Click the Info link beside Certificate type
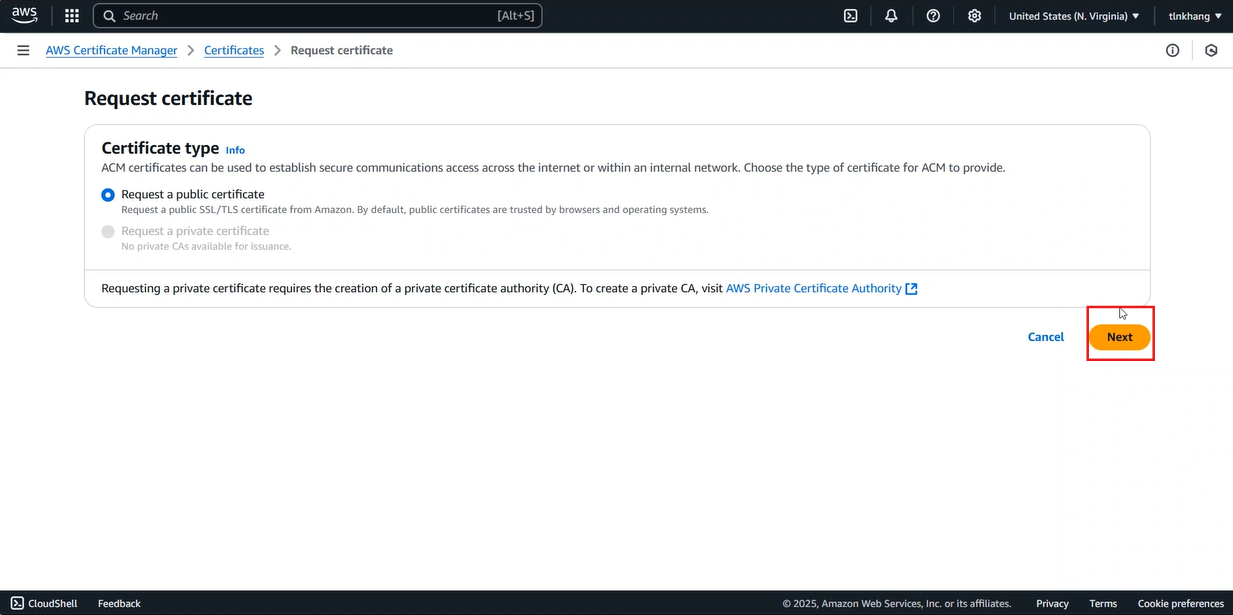 (235, 150)
